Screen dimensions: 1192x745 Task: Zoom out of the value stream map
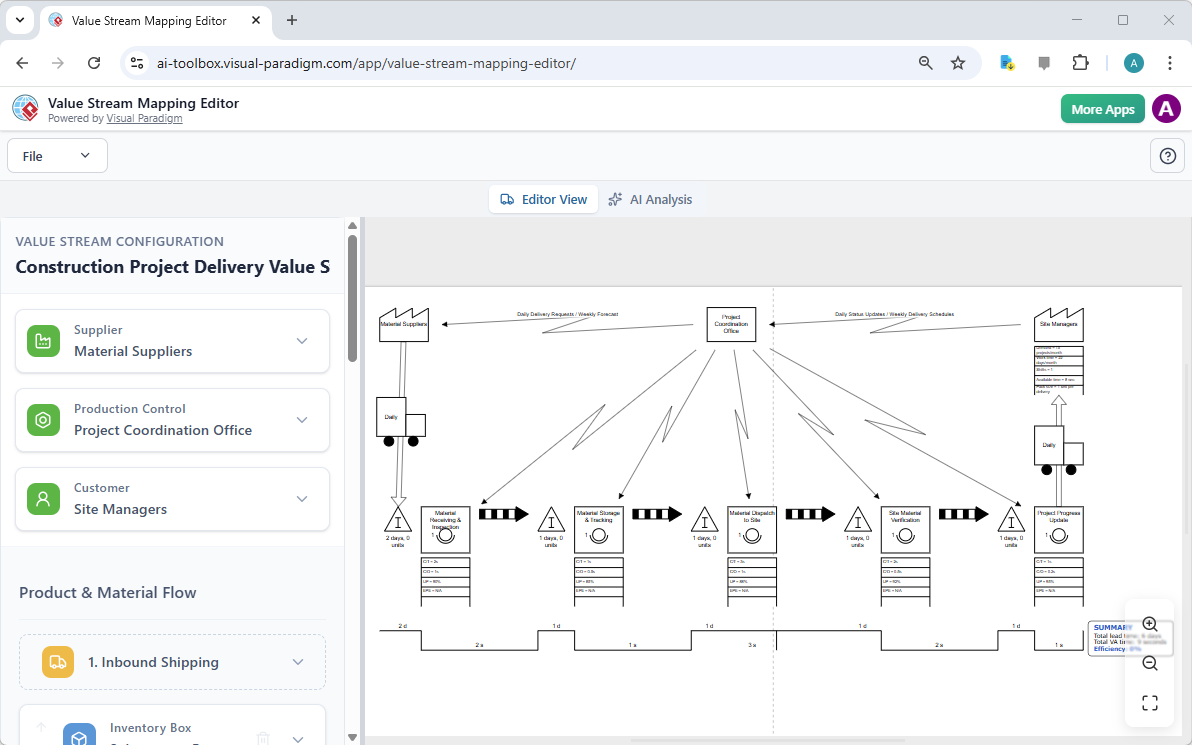pos(1149,662)
